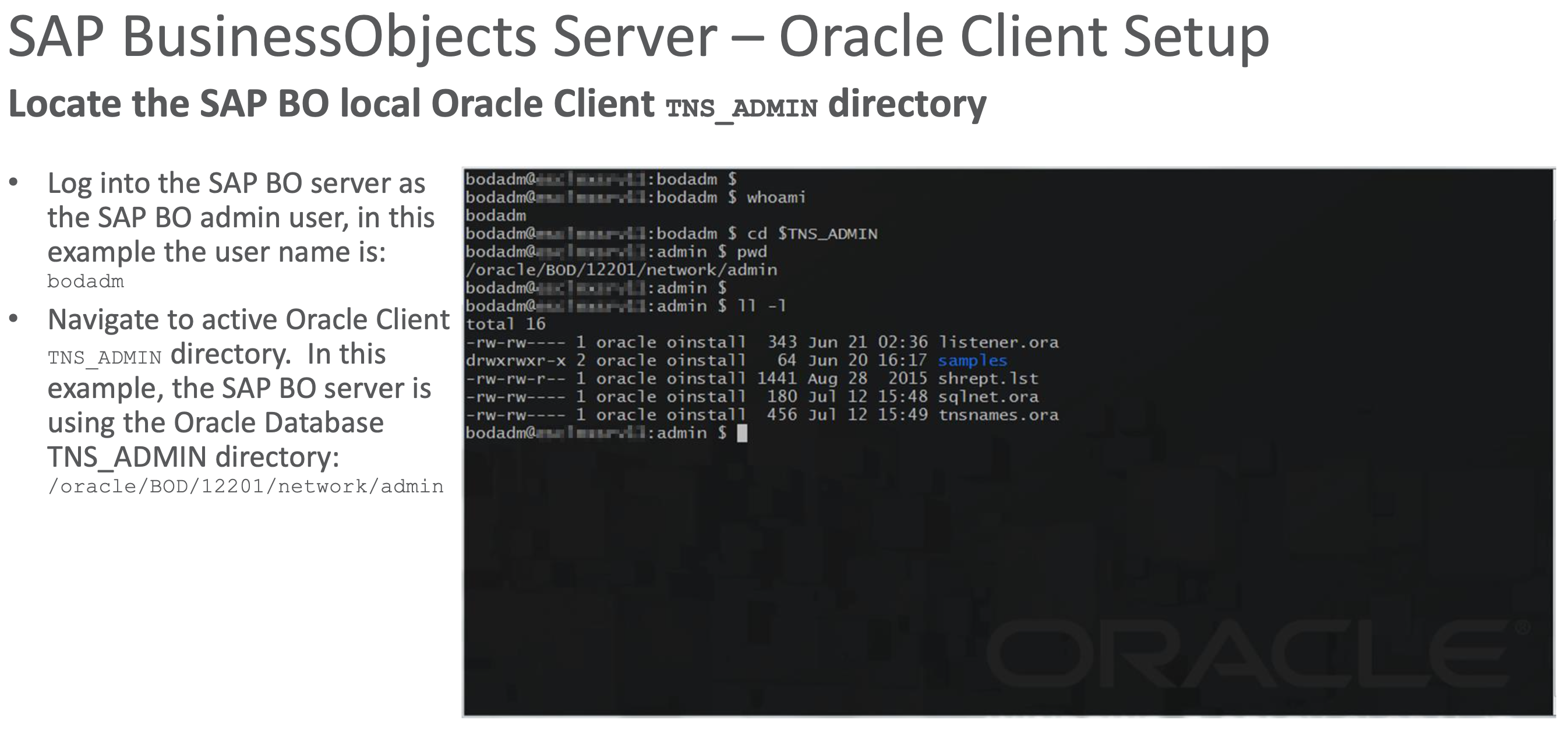The width and height of the screenshot is (1568, 733).
Task: Click the sqlnet.ora filename in listing
Action: click(987, 397)
